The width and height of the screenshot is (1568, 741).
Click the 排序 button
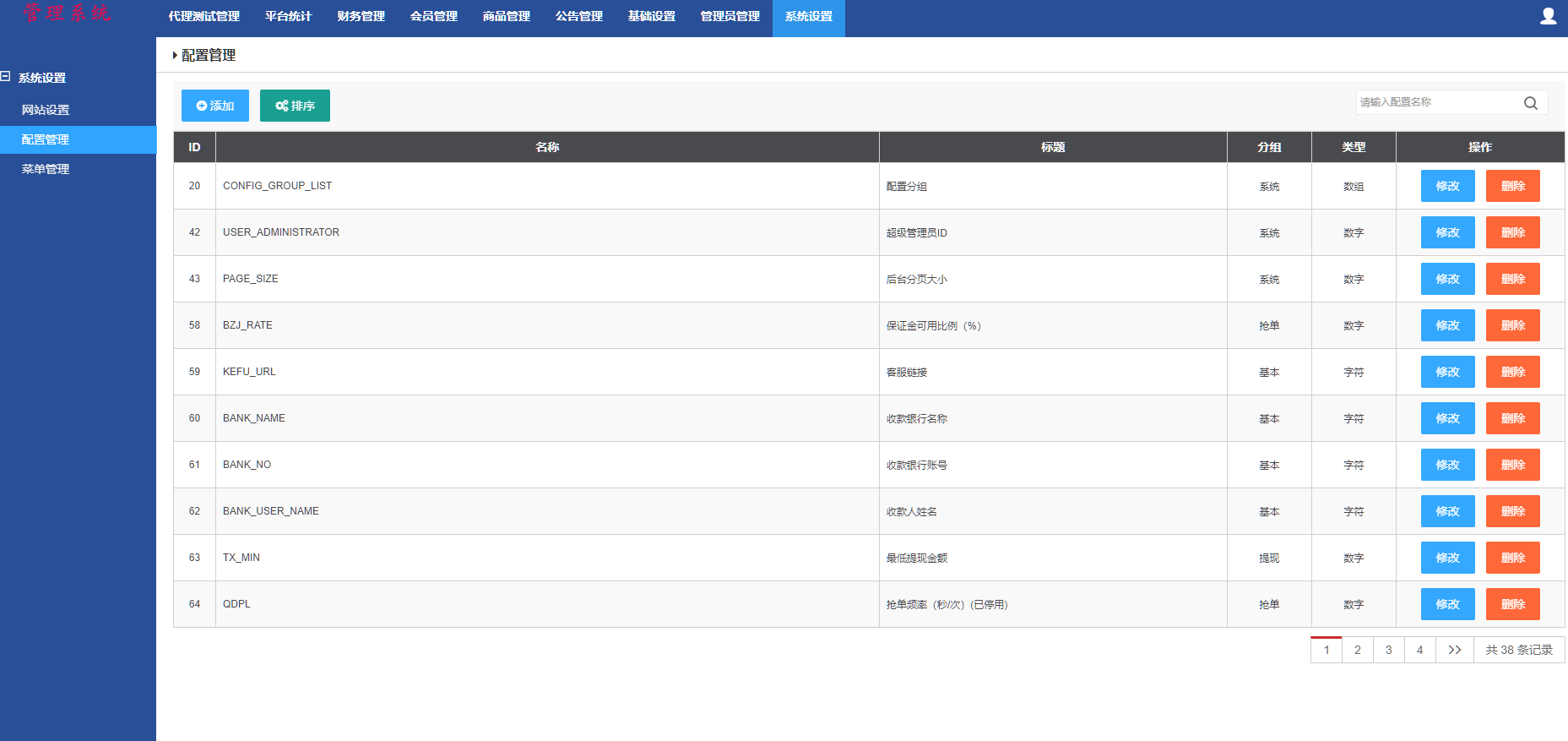point(295,106)
